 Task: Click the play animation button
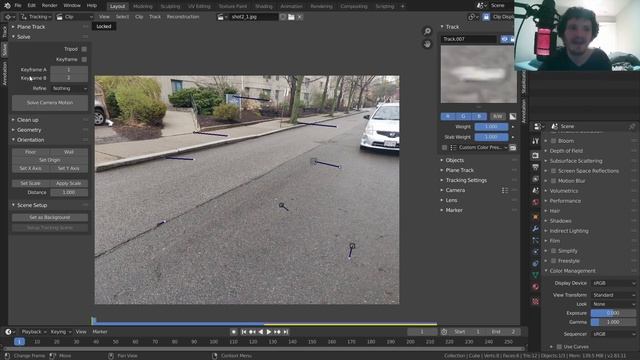click(269, 332)
